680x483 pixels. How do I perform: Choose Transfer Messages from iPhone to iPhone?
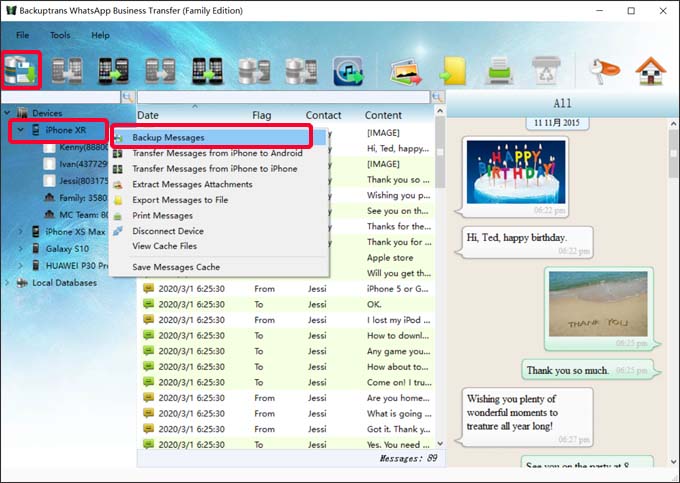[x=218, y=169]
